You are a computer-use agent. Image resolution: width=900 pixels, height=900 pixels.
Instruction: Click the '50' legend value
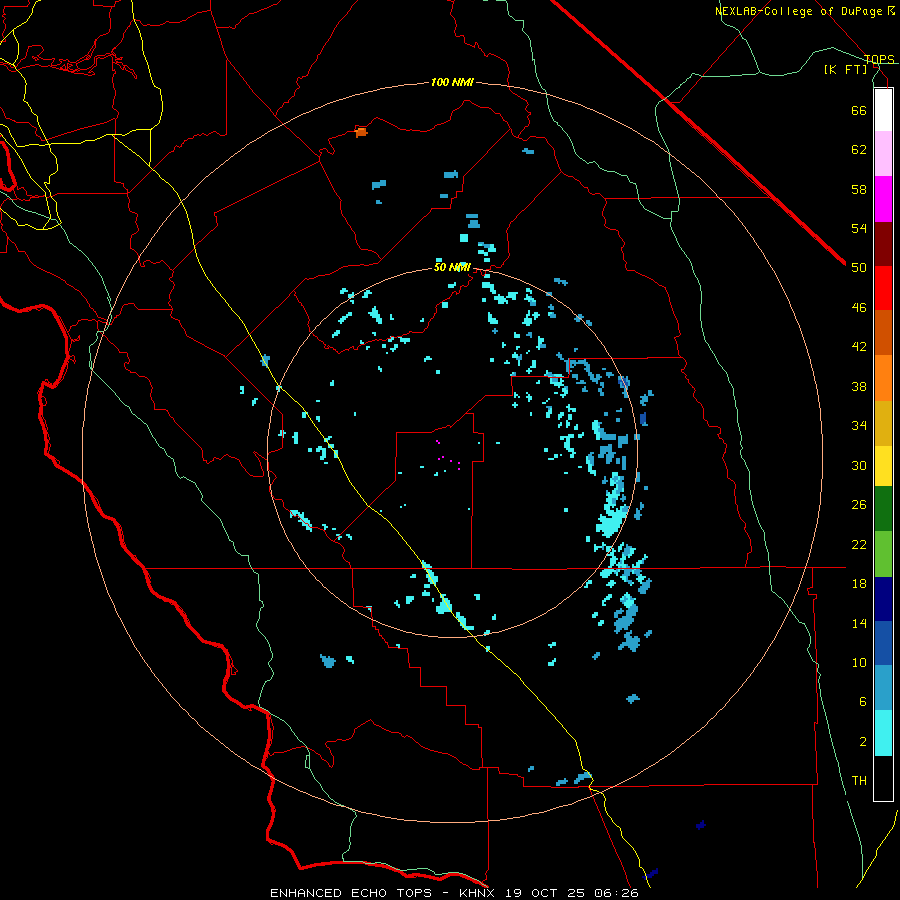point(859,268)
